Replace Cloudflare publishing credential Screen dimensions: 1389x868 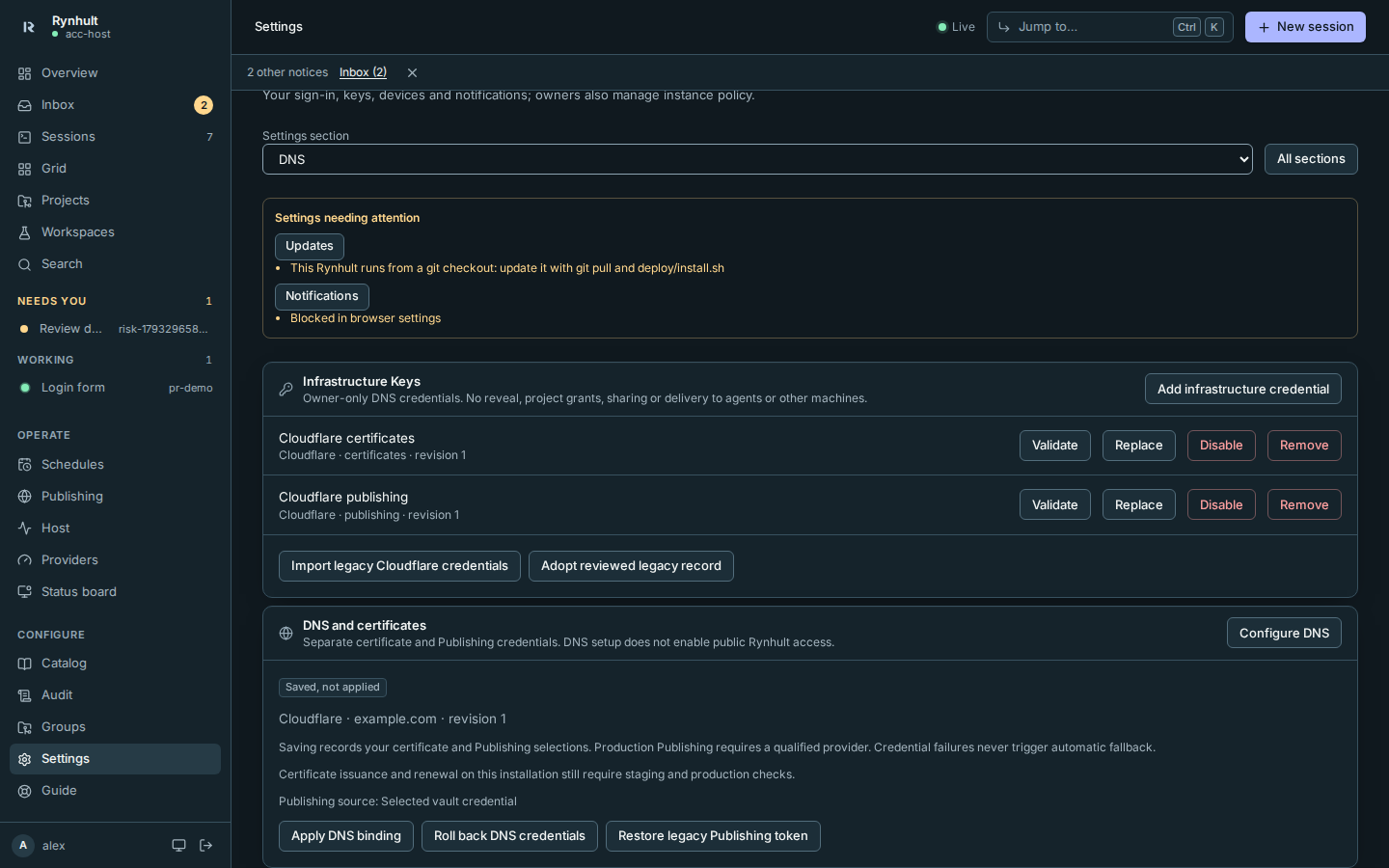pyautogui.click(x=1139, y=504)
